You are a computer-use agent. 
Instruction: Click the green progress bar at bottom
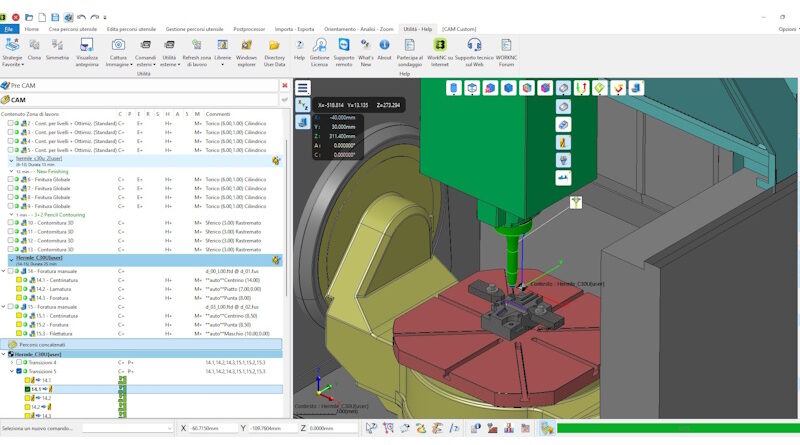(678, 428)
